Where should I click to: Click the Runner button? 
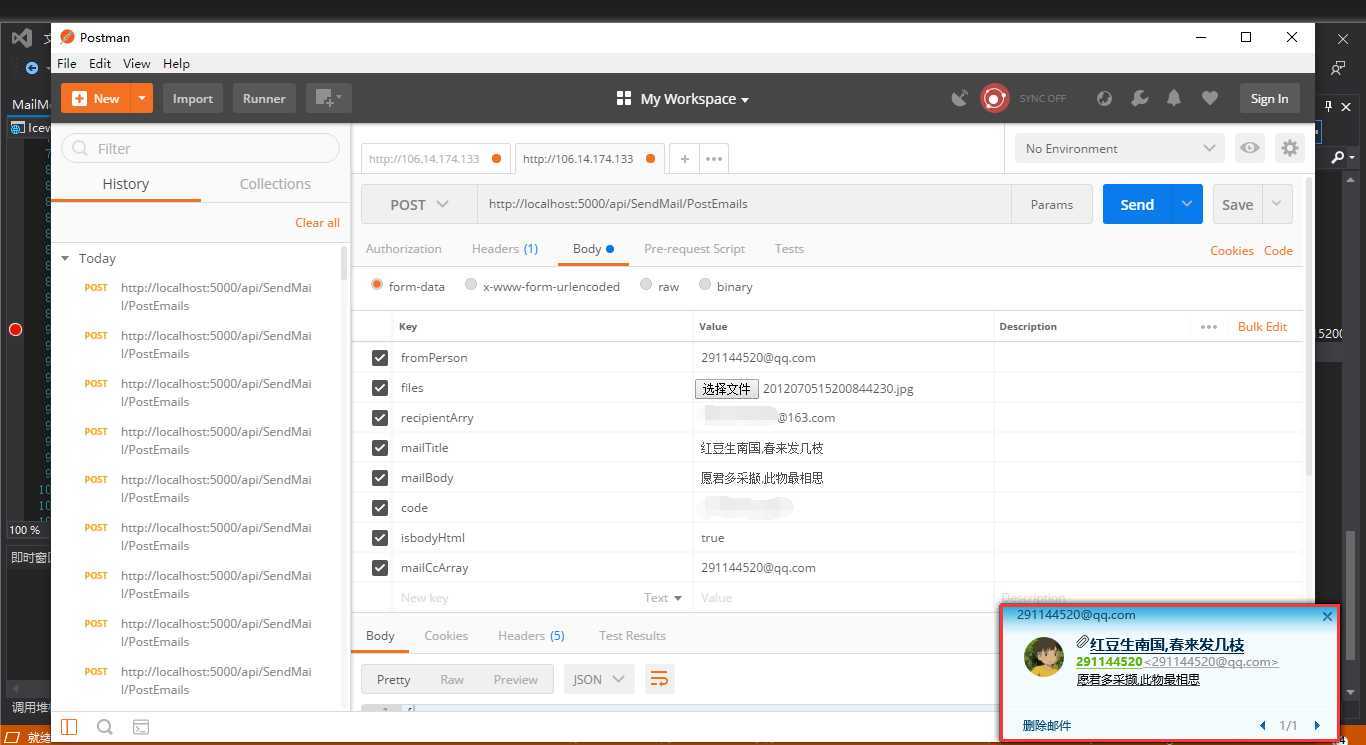click(264, 98)
